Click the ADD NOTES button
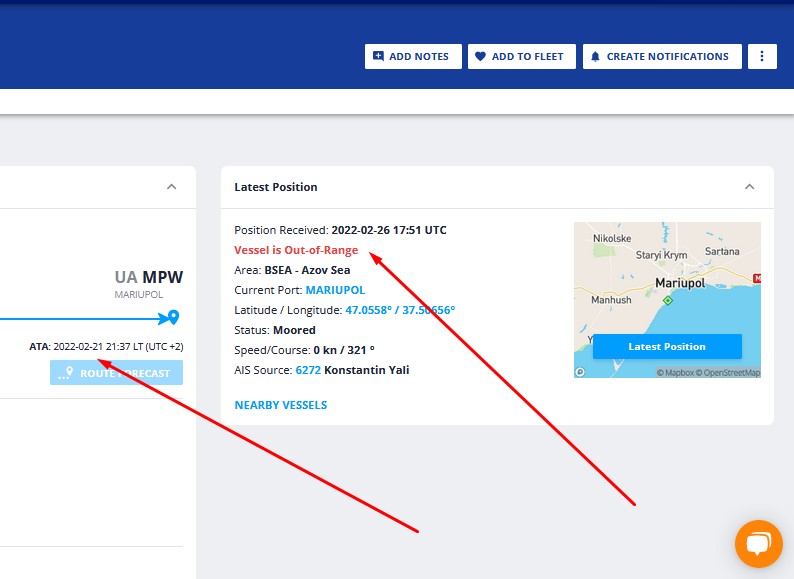This screenshot has height=579, width=794. (x=413, y=56)
